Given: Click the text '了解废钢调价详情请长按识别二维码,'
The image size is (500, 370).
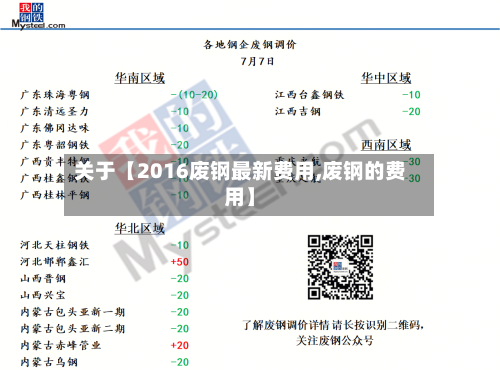Looking at the screenshot, I should click(333, 325).
